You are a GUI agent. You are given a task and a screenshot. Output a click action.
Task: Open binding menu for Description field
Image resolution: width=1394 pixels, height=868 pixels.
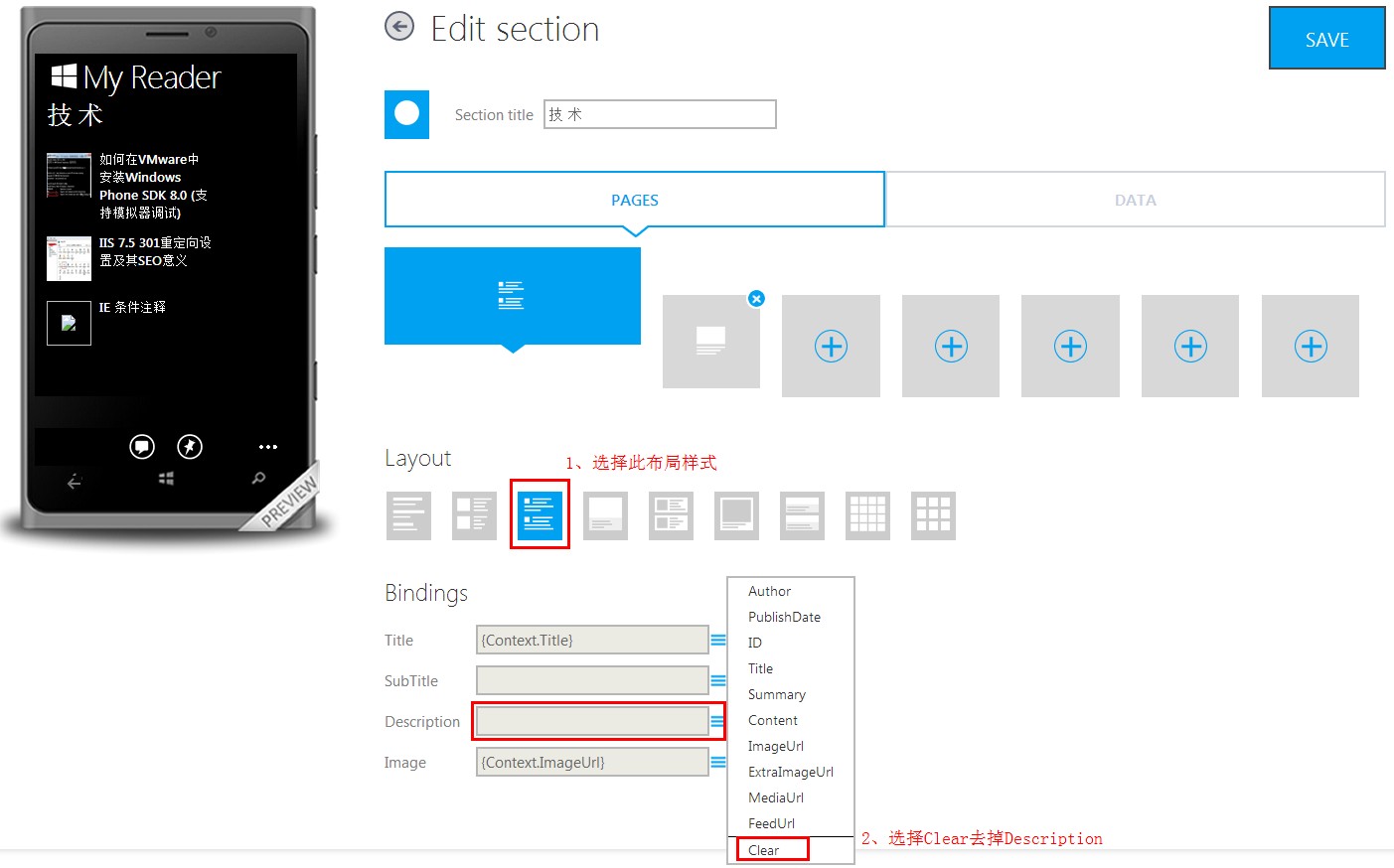717,722
